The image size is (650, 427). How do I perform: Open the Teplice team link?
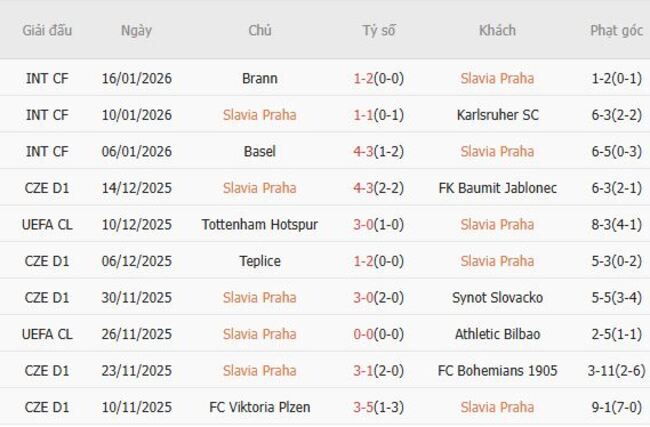pos(260,261)
